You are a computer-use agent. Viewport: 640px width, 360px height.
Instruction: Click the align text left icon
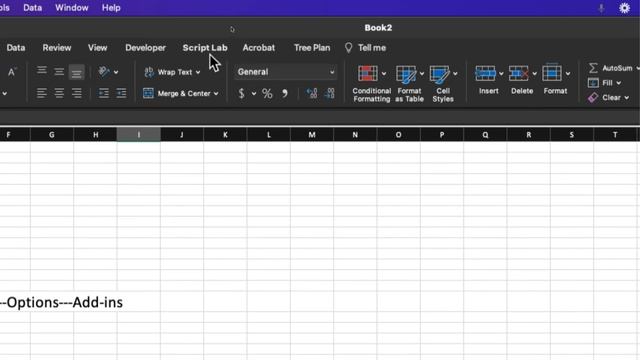coord(42,93)
